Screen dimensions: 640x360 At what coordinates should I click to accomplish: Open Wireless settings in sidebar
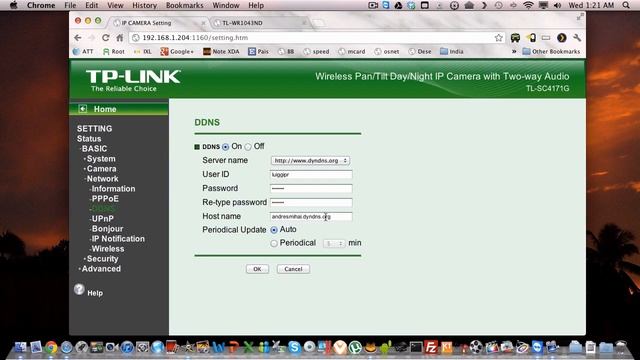pyautogui.click(x=108, y=249)
